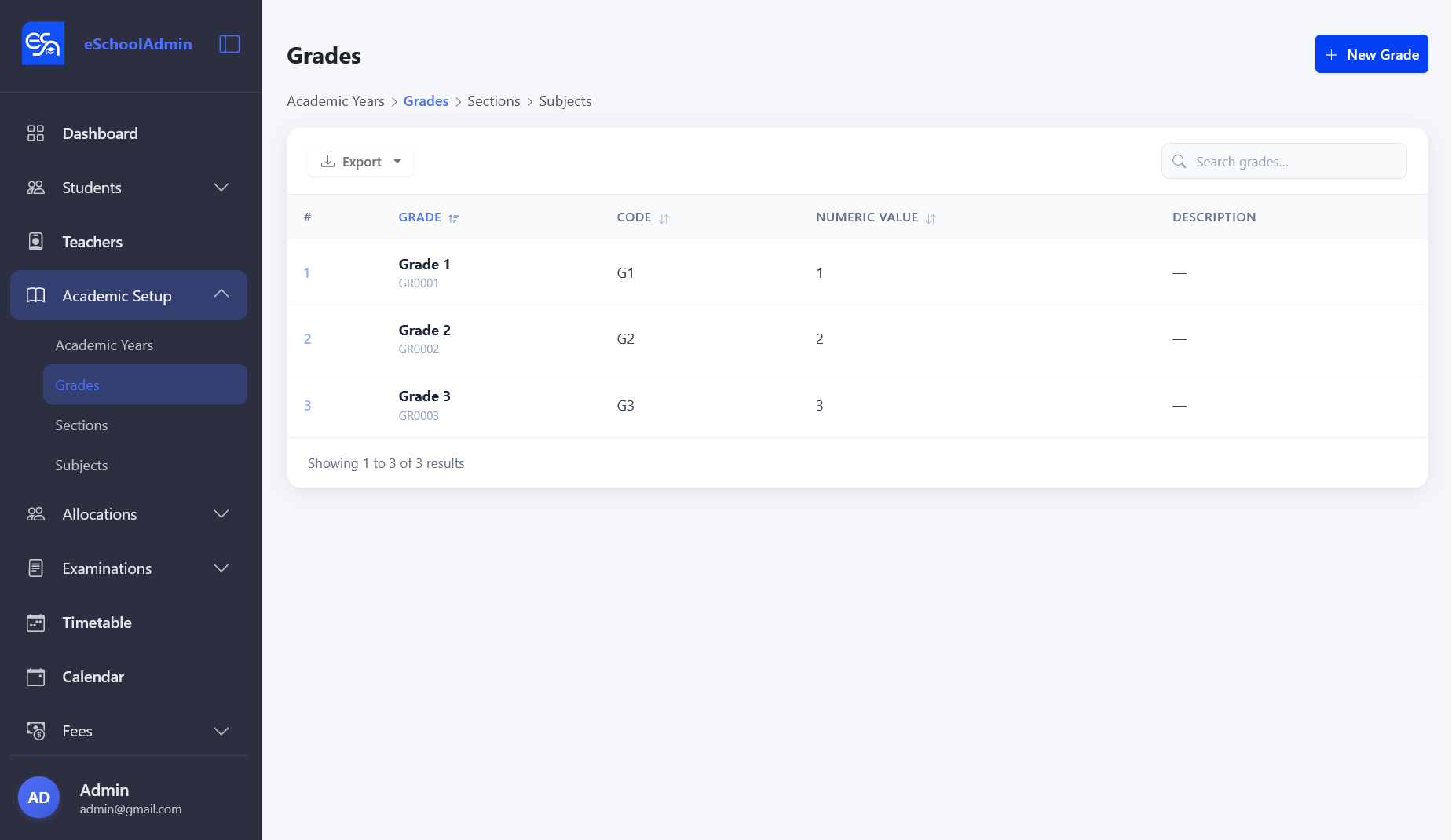Click the Showing 1 to 3 results text
This screenshot has width=1452, height=840.
[x=386, y=463]
